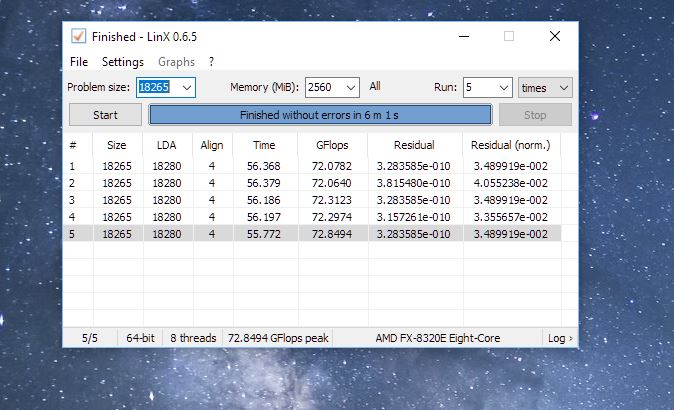Open the times unit dropdown
The image size is (674, 410).
coord(545,88)
